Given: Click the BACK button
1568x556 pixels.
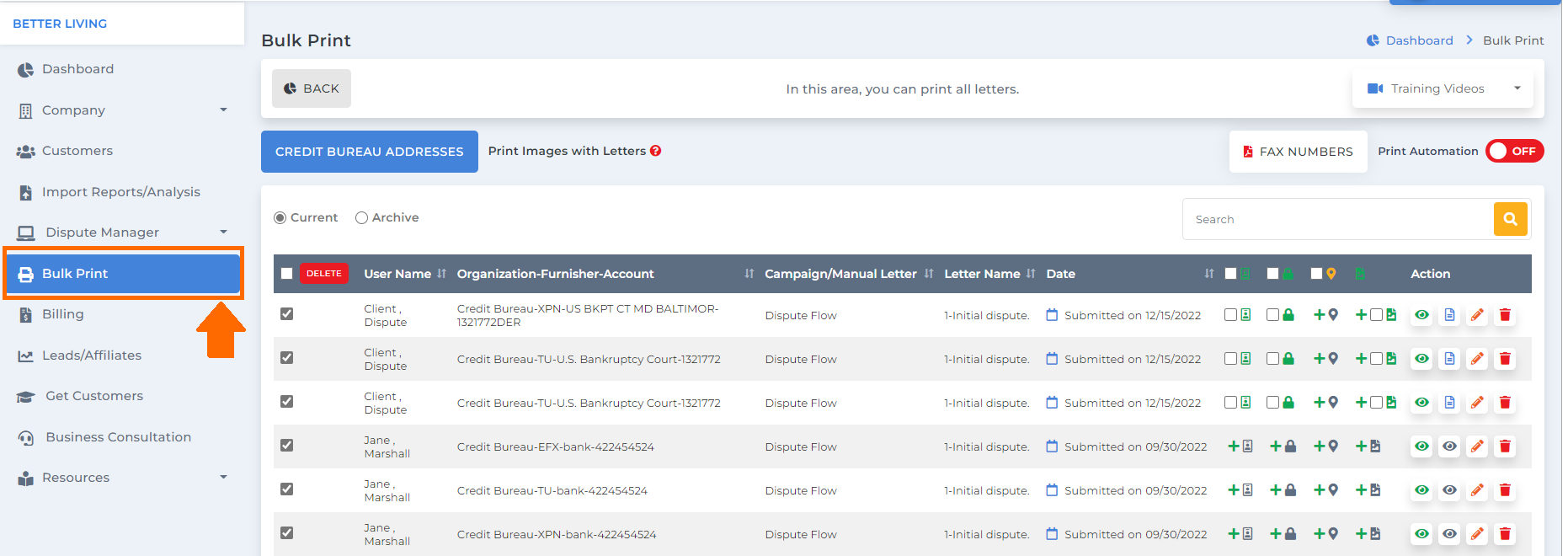Looking at the screenshot, I should tap(312, 88).
